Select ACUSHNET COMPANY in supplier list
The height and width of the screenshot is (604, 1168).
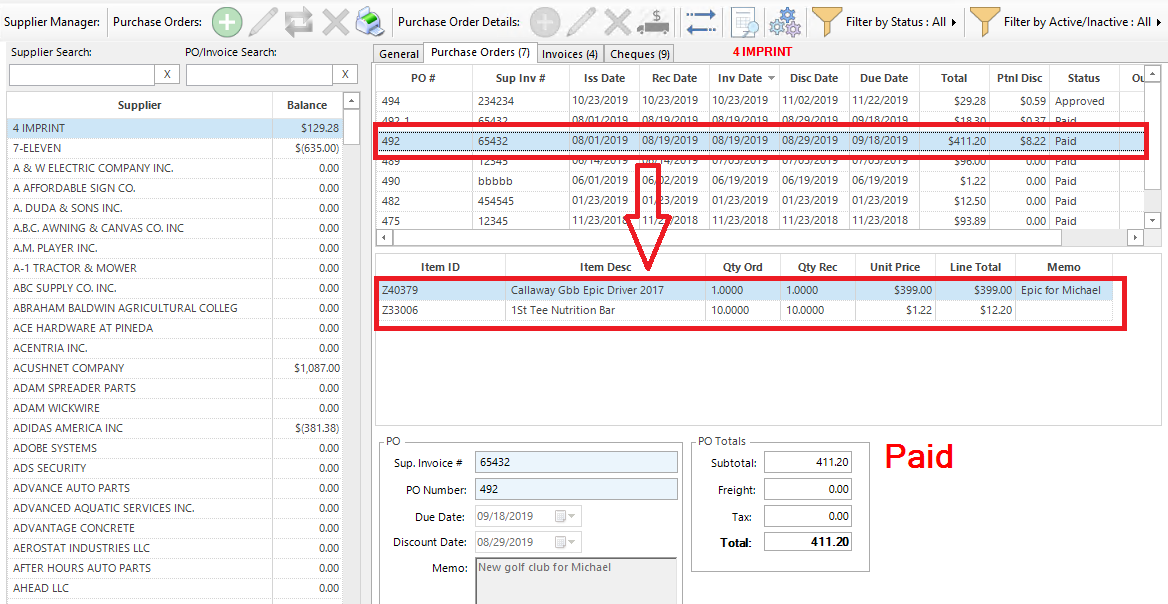tap(69, 368)
